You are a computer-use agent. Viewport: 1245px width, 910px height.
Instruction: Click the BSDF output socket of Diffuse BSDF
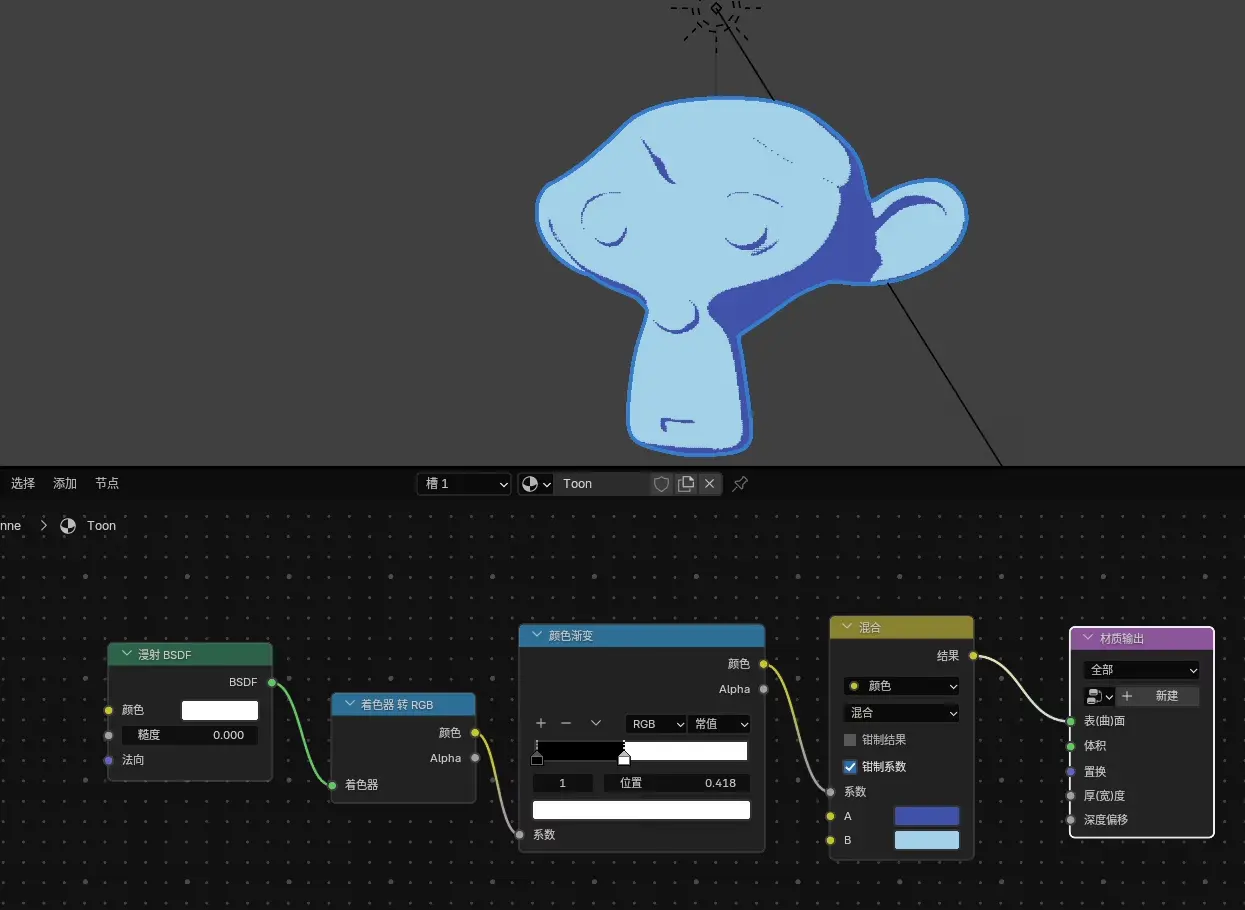click(x=272, y=682)
